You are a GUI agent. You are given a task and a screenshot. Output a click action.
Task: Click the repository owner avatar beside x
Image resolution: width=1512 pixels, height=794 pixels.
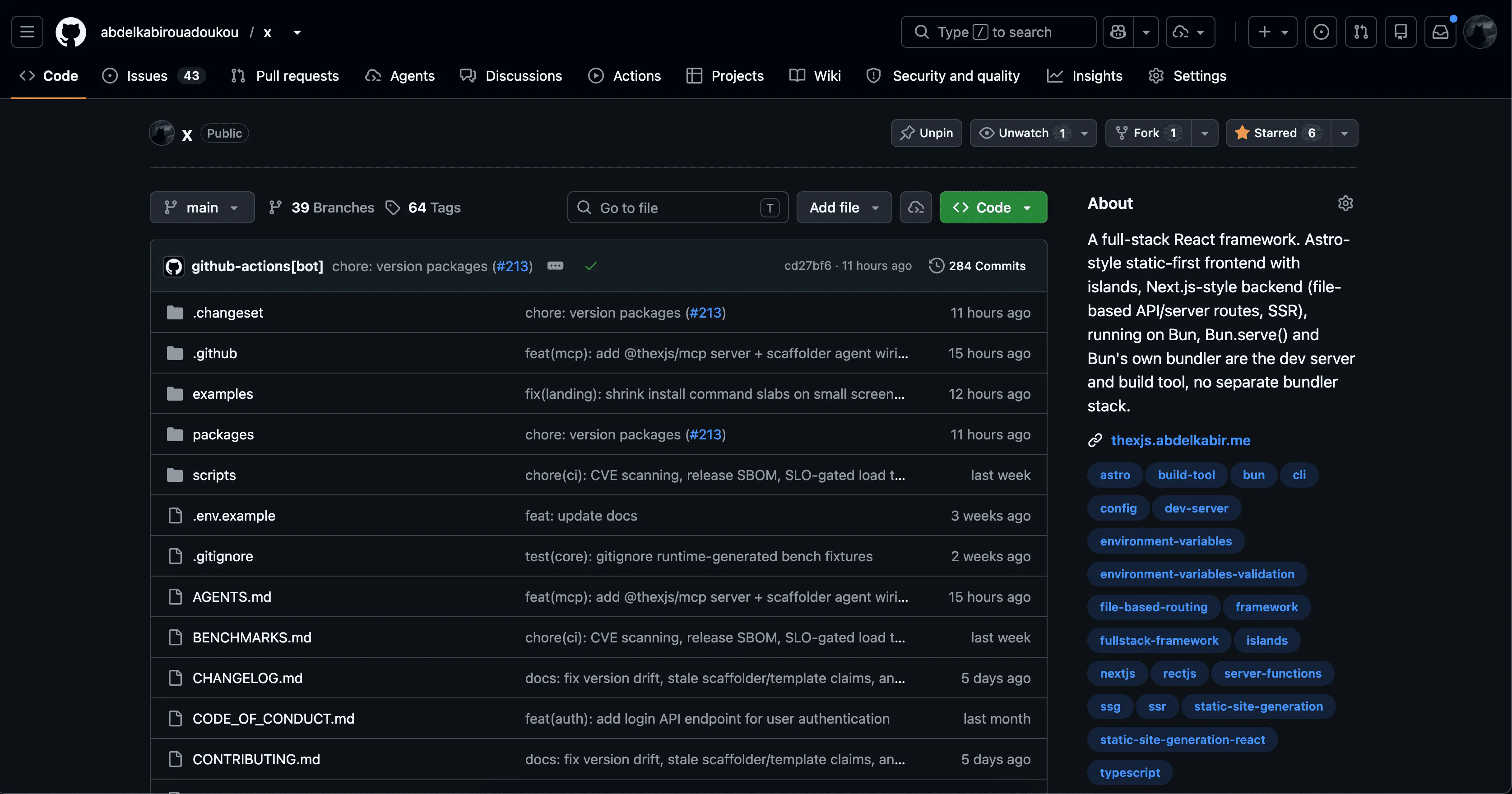[162, 133]
